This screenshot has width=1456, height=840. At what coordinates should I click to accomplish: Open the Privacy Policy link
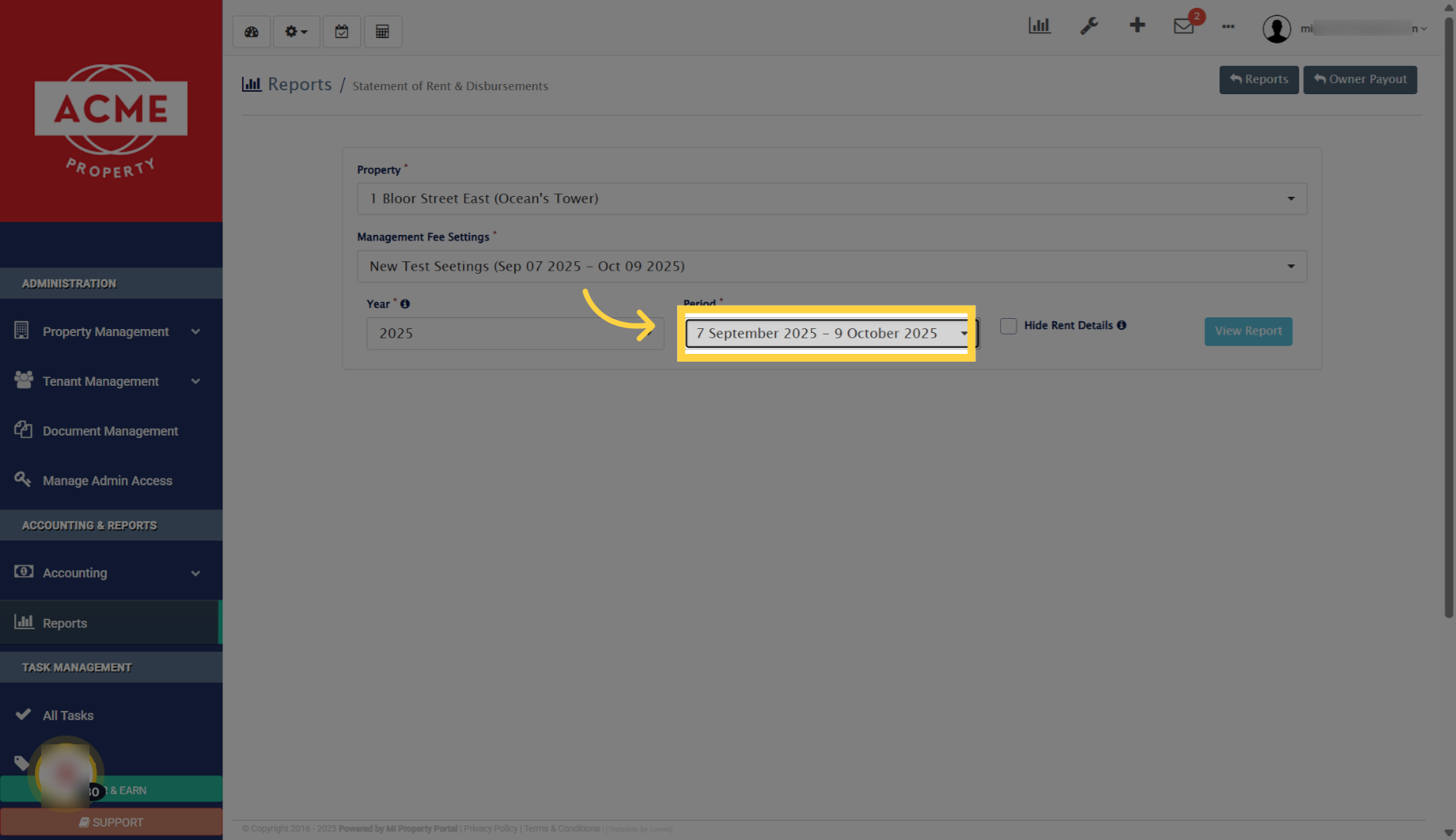(489, 828)
